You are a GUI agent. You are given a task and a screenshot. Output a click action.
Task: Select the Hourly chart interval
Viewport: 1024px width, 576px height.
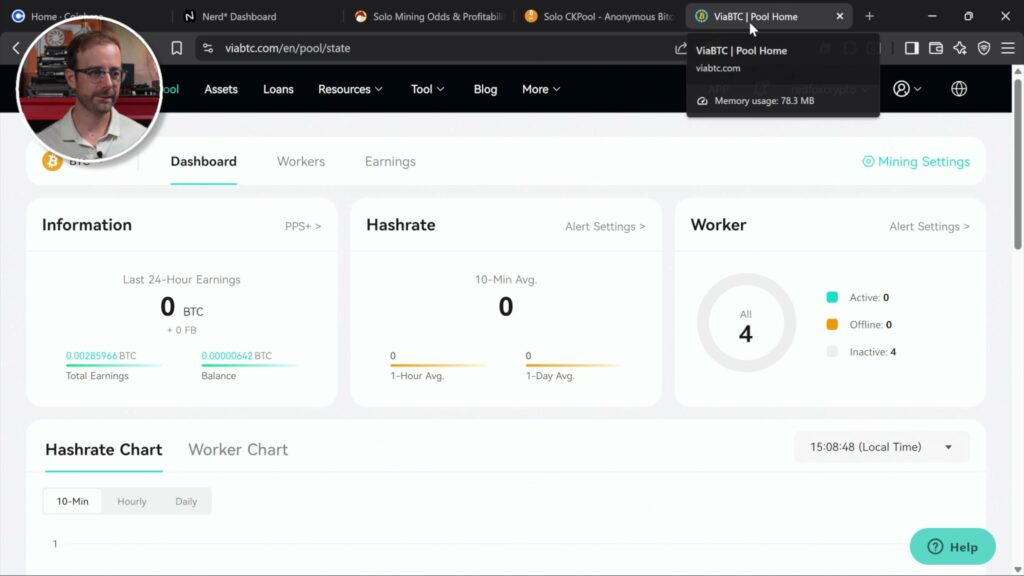pos(132,502)
